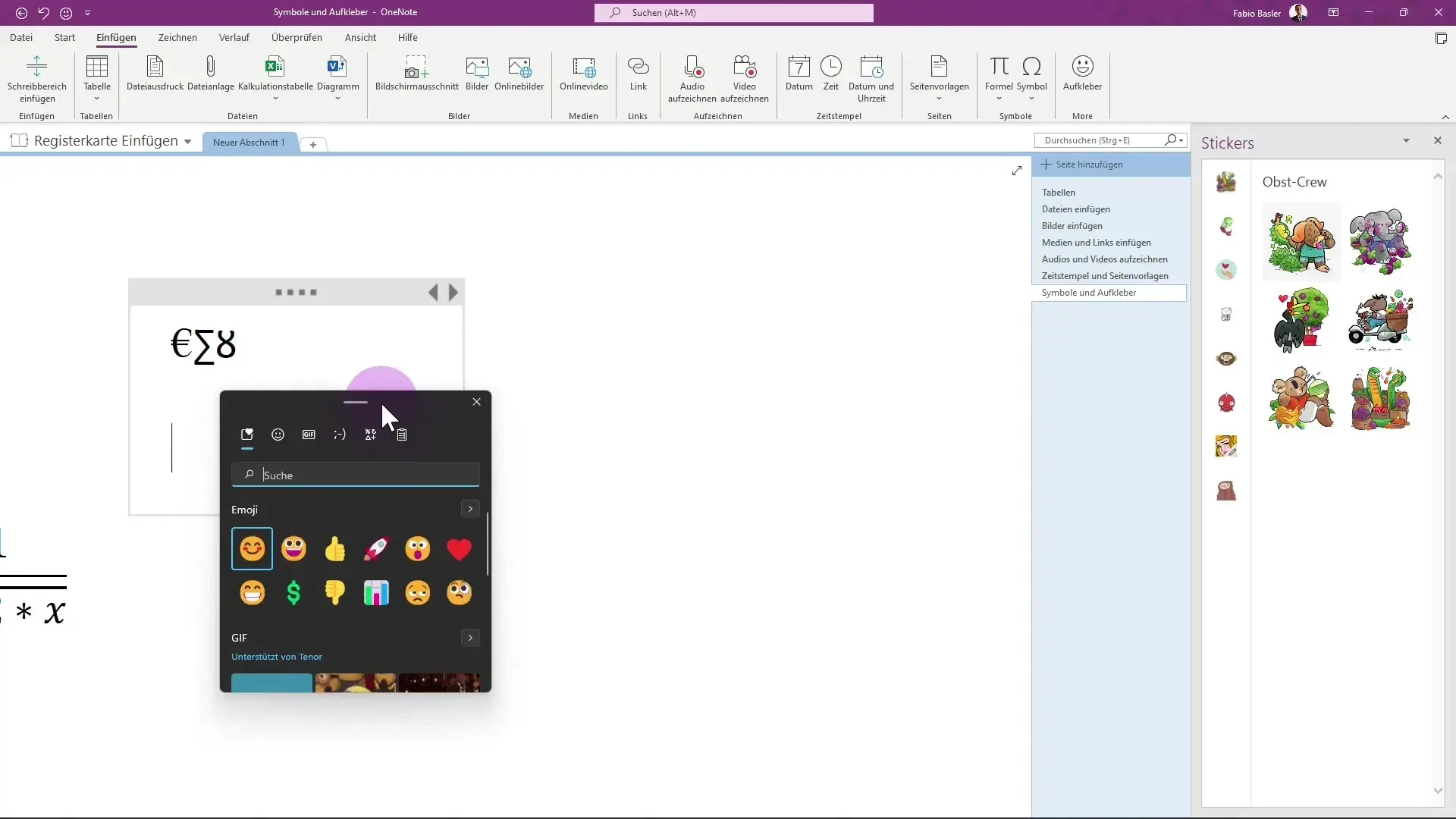Screen dimensions: 1456x819
Task: Insert an Onlinevideo
Action: (584, 74)
